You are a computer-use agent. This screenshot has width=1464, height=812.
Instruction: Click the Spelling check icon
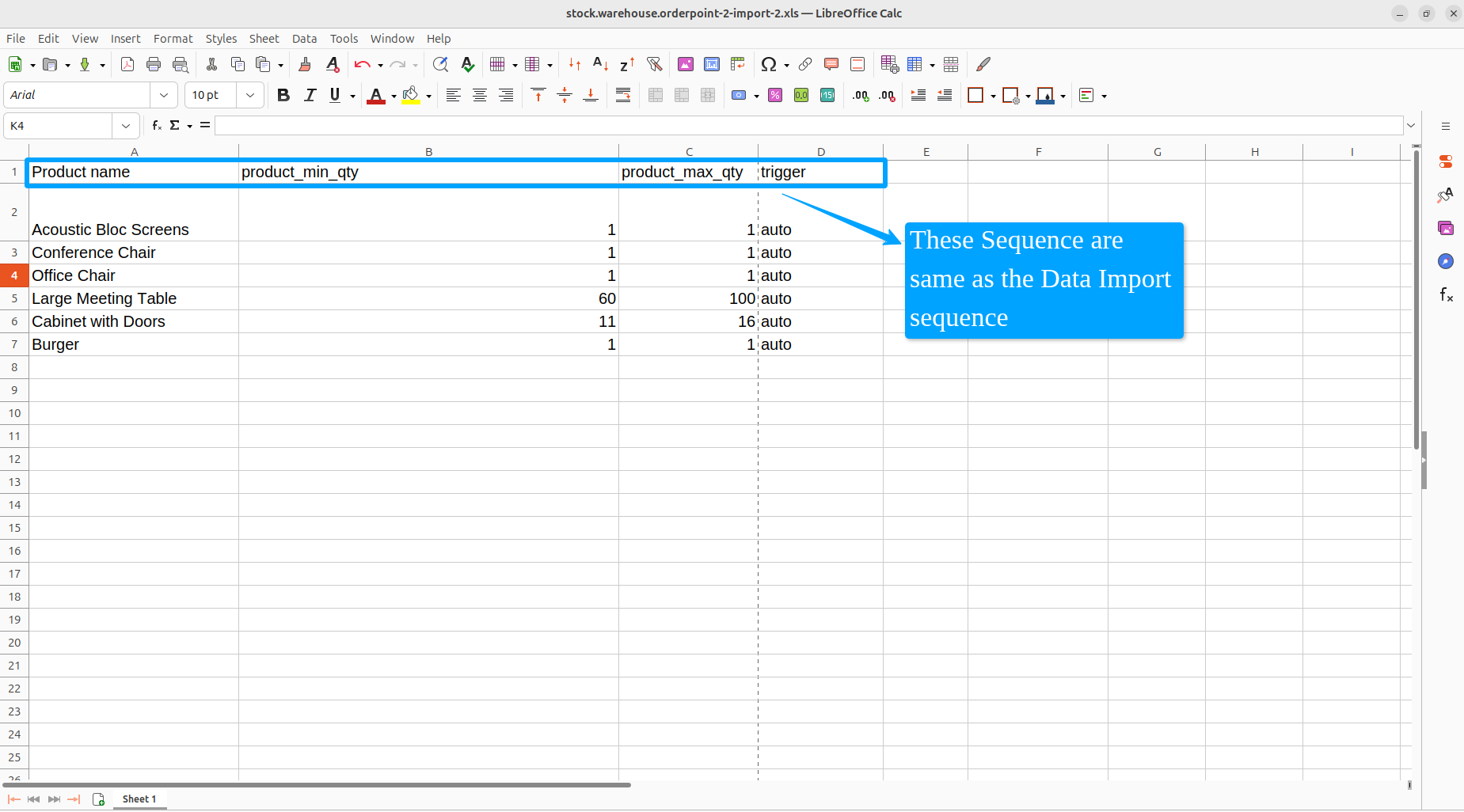point(467,65)
